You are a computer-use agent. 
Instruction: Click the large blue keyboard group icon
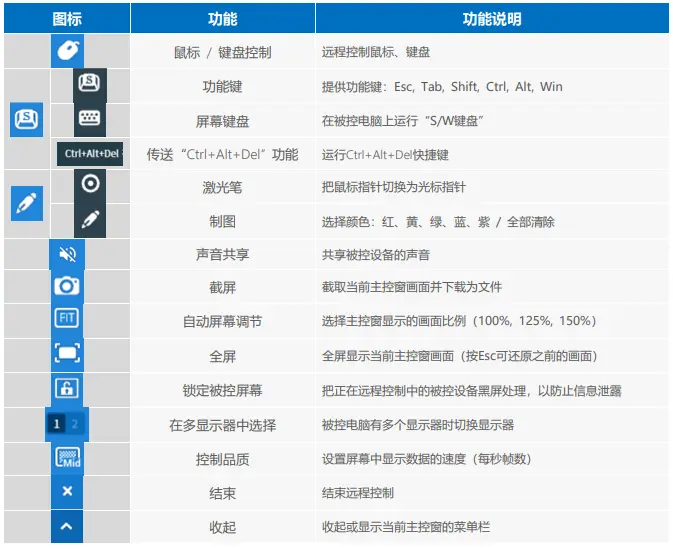pos(26,120)
